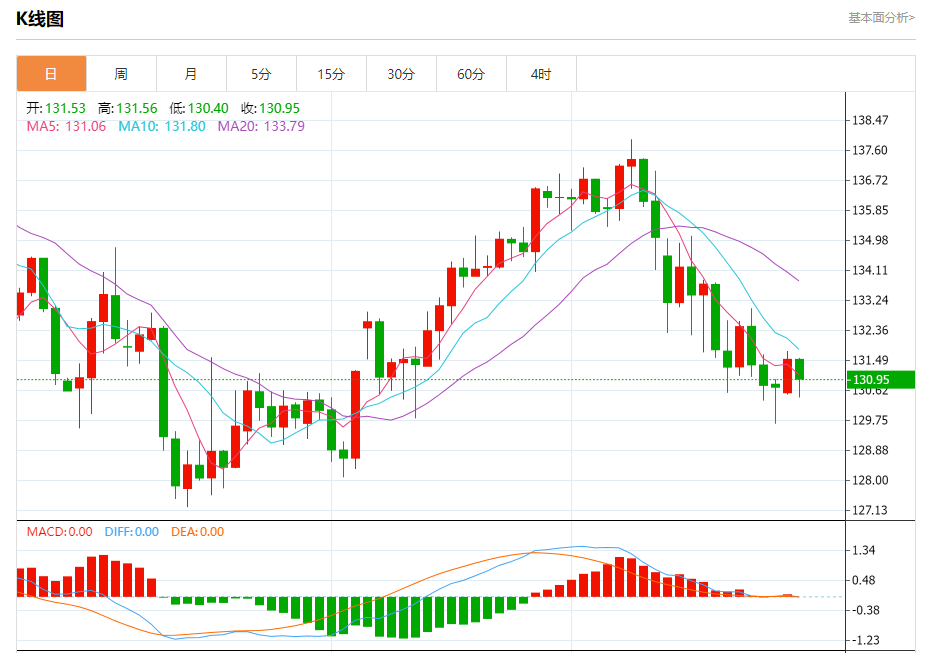Click the MA10 indicator value label
Image resolution: width=934 pixels, height=653 pixels.
(x=161, y=126)
